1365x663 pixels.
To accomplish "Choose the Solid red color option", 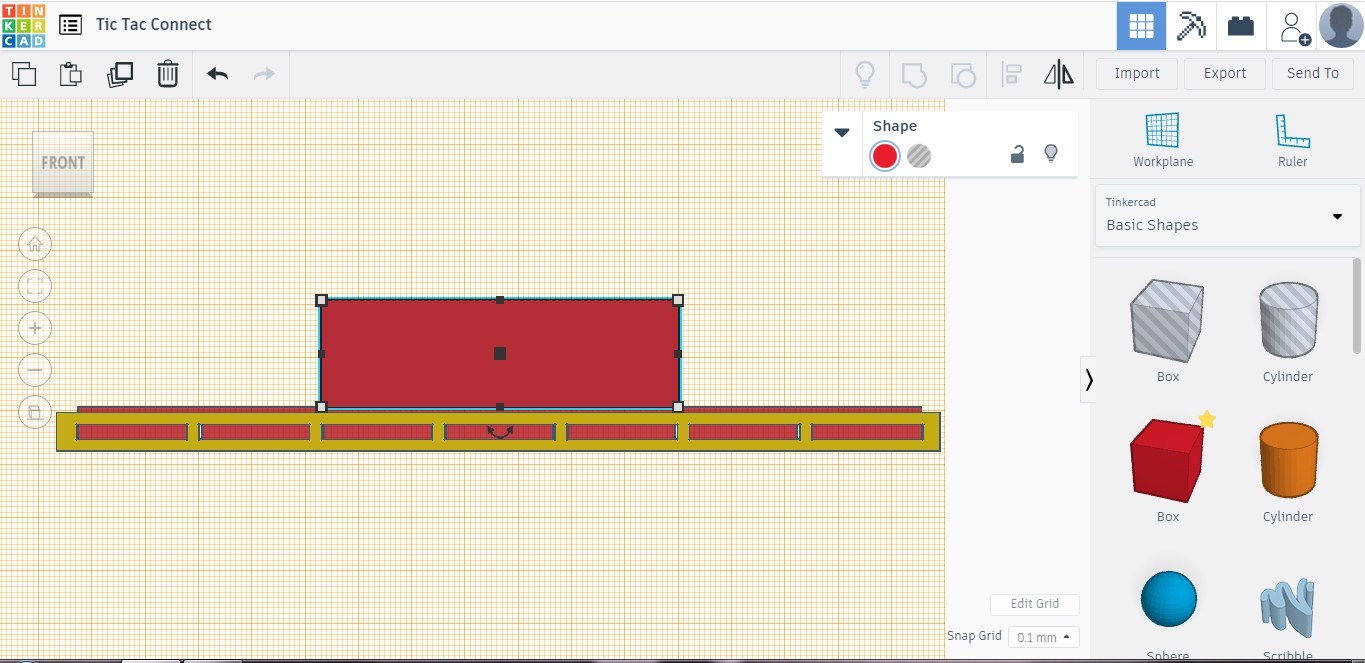I will click(884, 156).
